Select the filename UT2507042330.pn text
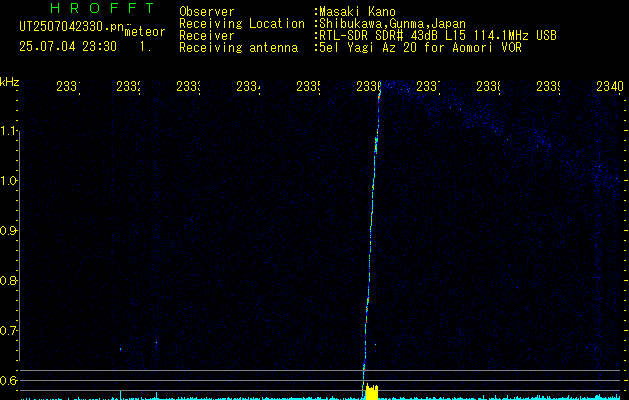This screenshot has width=629, height=400. point(71,27)
